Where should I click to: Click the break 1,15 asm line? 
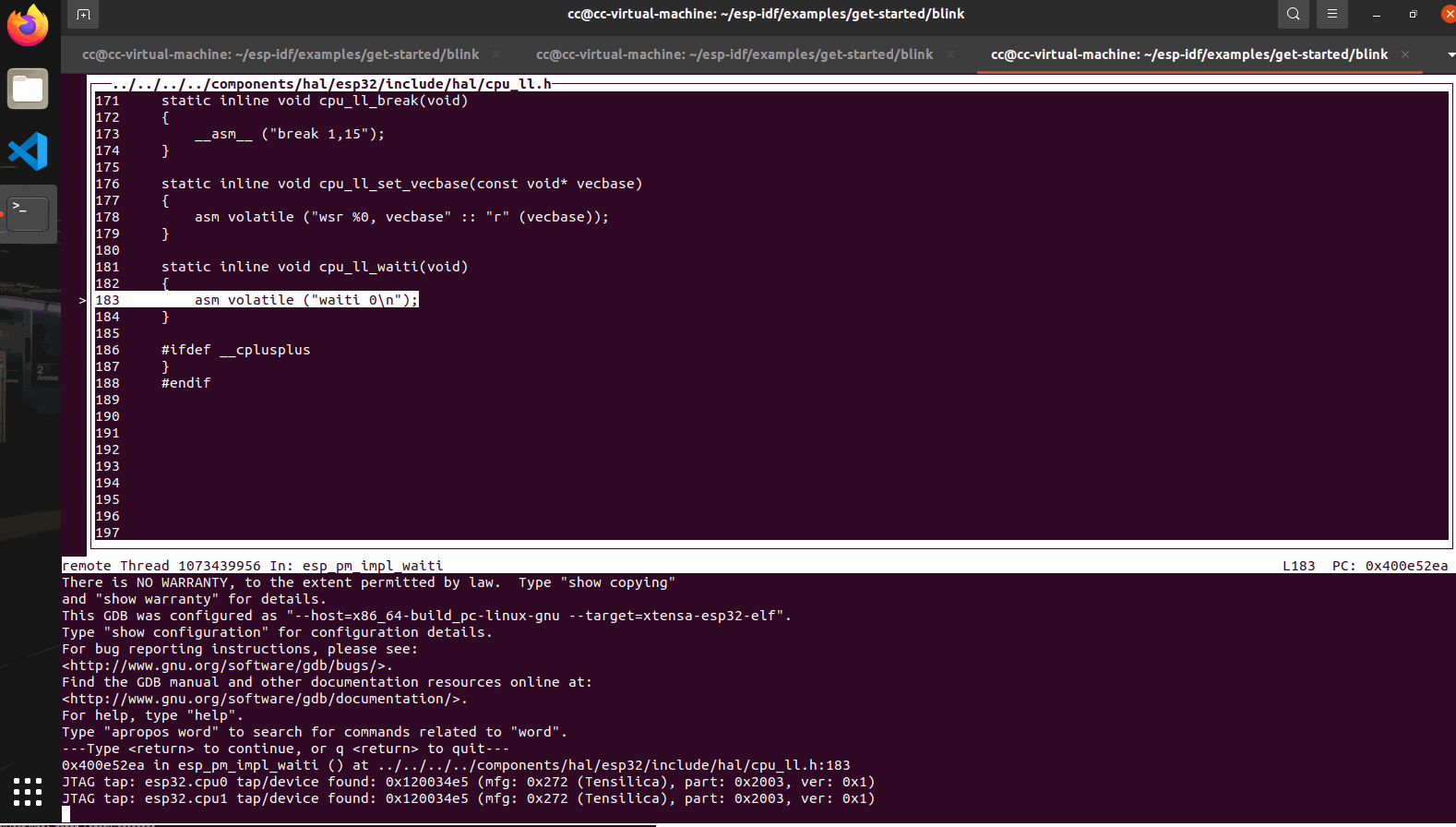(290, 134)
